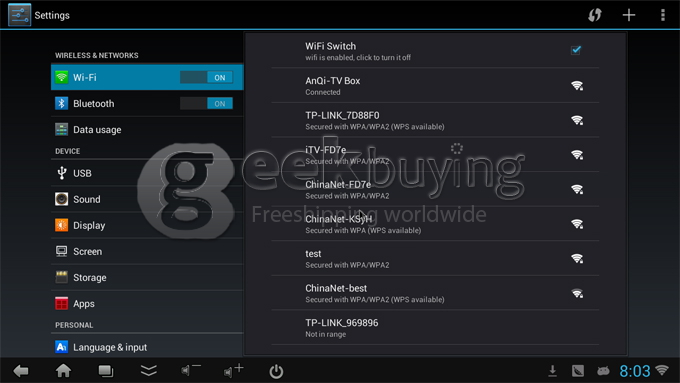
Task: Go to the home screen via home icon
Action: tap(63, 370)
